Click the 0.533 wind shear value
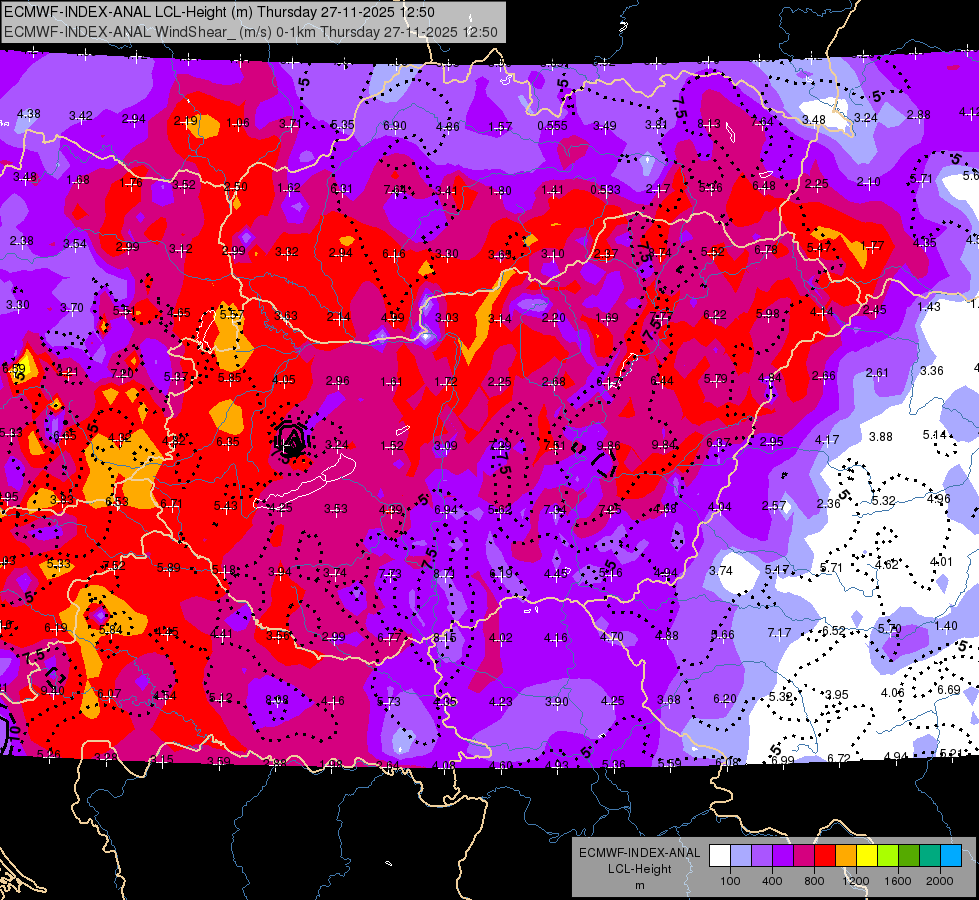The image size is (979, 900). click(x=606, y=189)
